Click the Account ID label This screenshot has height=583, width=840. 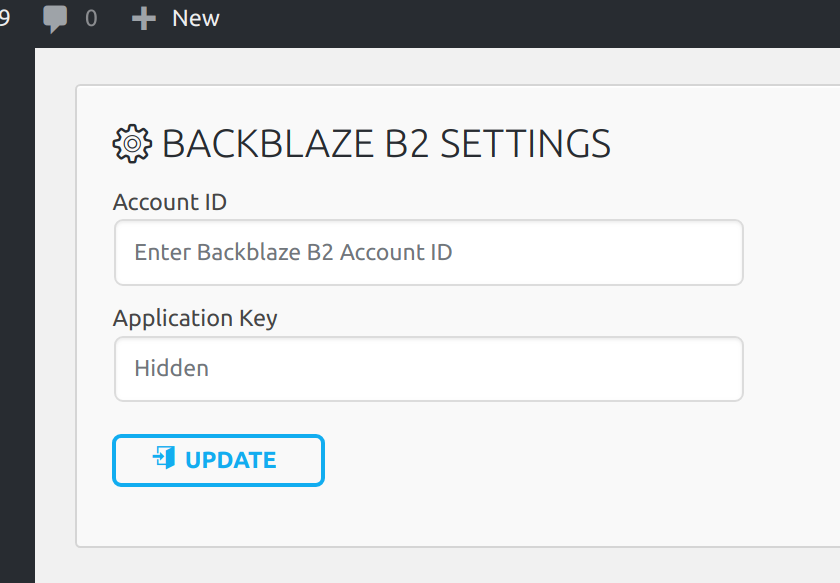pyautogui.click(x=170, y=202)
